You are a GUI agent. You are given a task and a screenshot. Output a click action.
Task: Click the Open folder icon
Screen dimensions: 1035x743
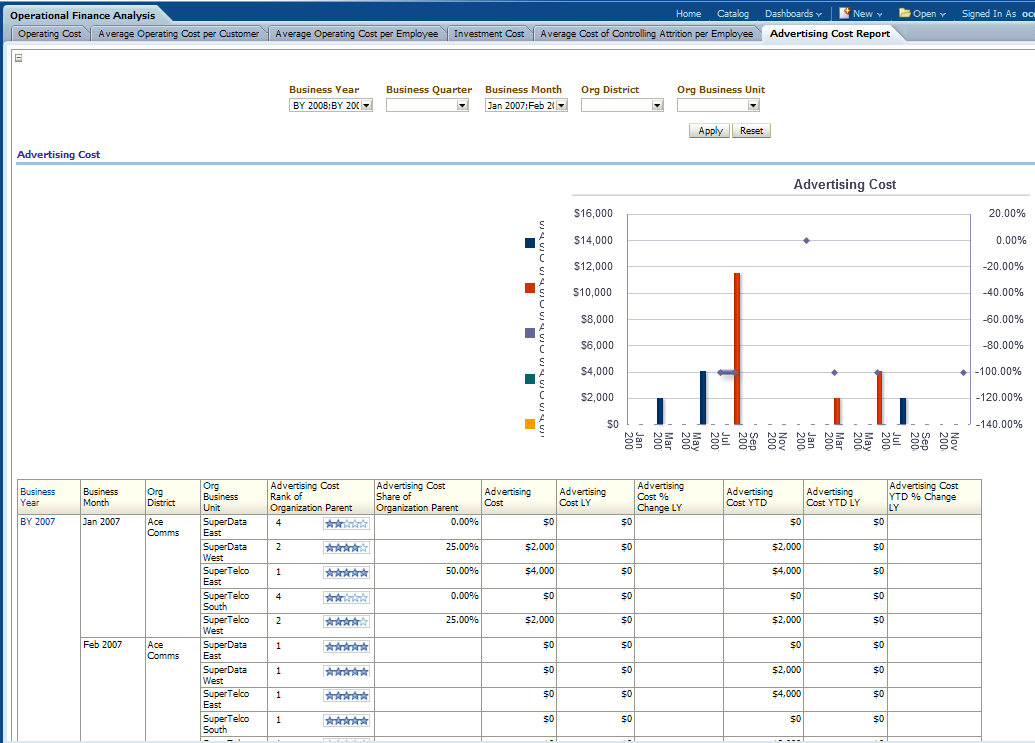point(904,13)
